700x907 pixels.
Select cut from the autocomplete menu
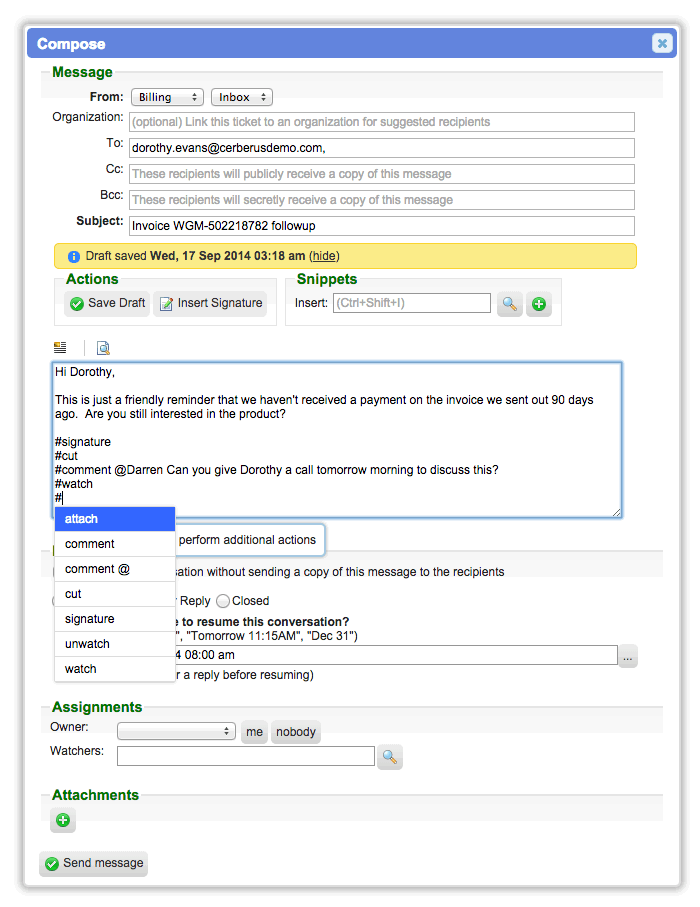tap(115, 594)
